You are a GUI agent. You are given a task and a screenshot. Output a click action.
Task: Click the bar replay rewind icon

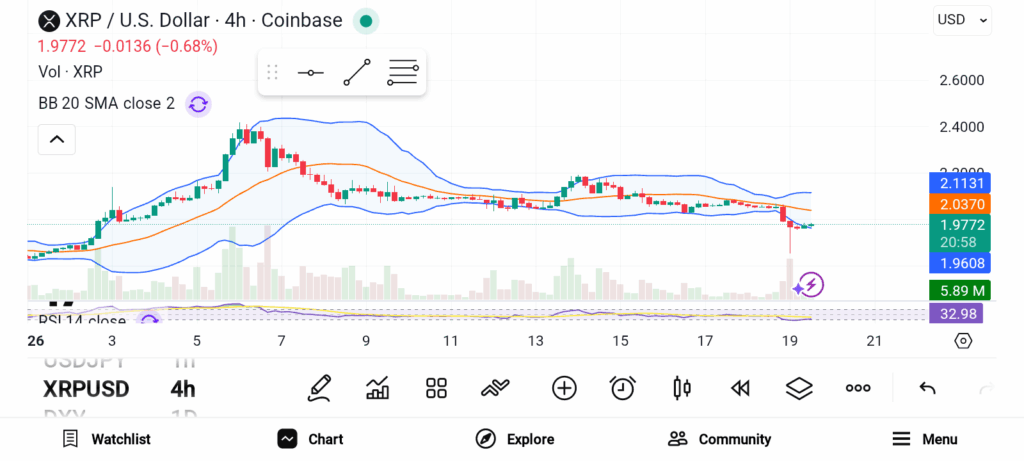point(740,388)
